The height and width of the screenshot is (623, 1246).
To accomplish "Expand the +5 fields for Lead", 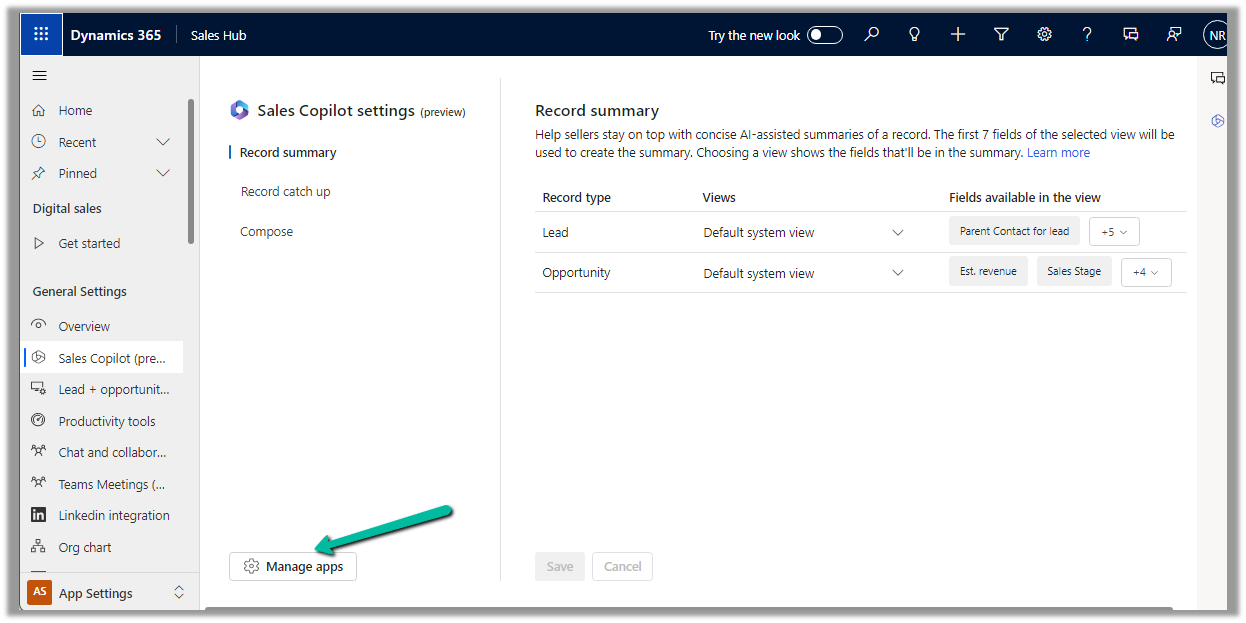I will (1114, 232).
